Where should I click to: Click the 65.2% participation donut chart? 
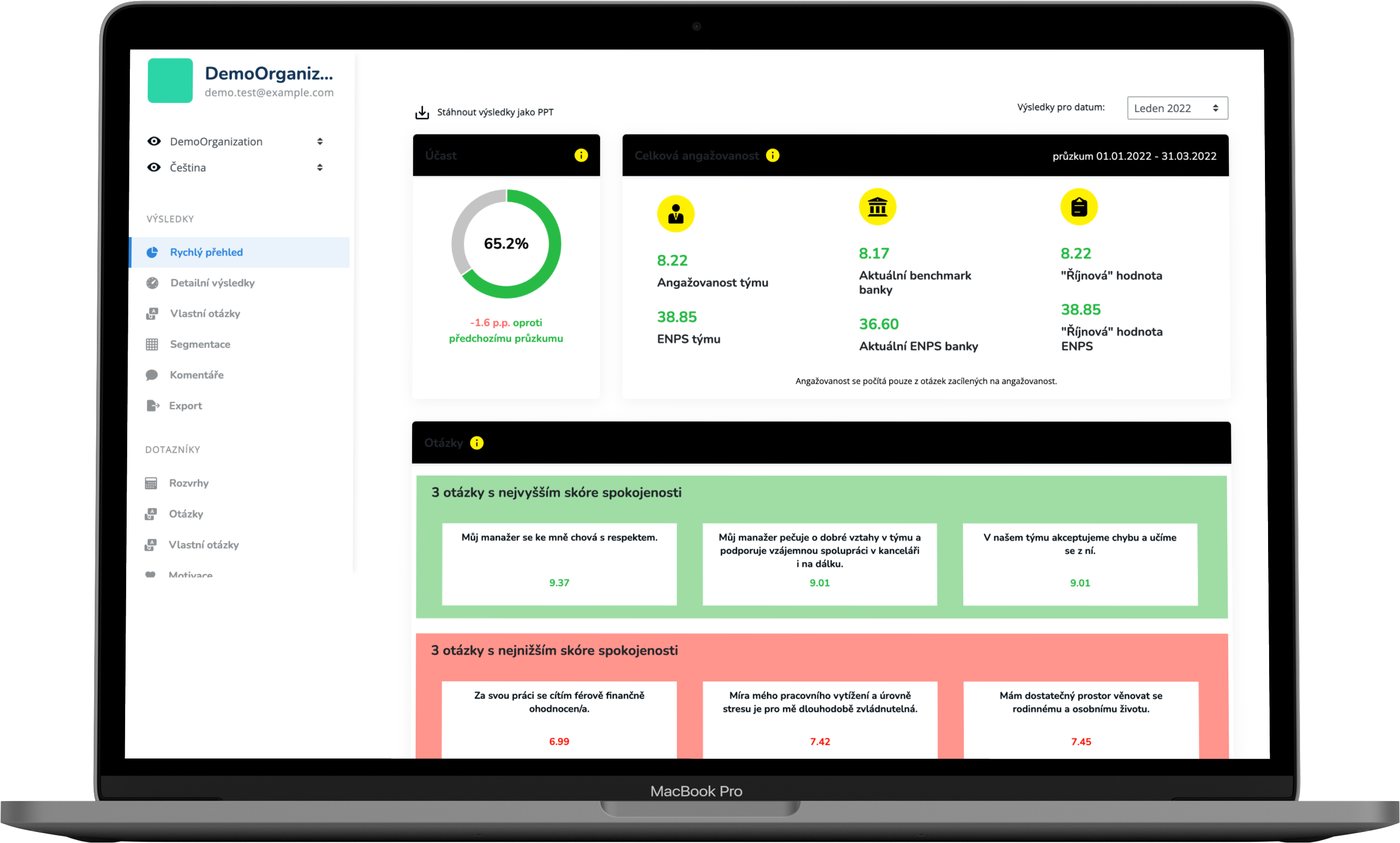[506, 244]
